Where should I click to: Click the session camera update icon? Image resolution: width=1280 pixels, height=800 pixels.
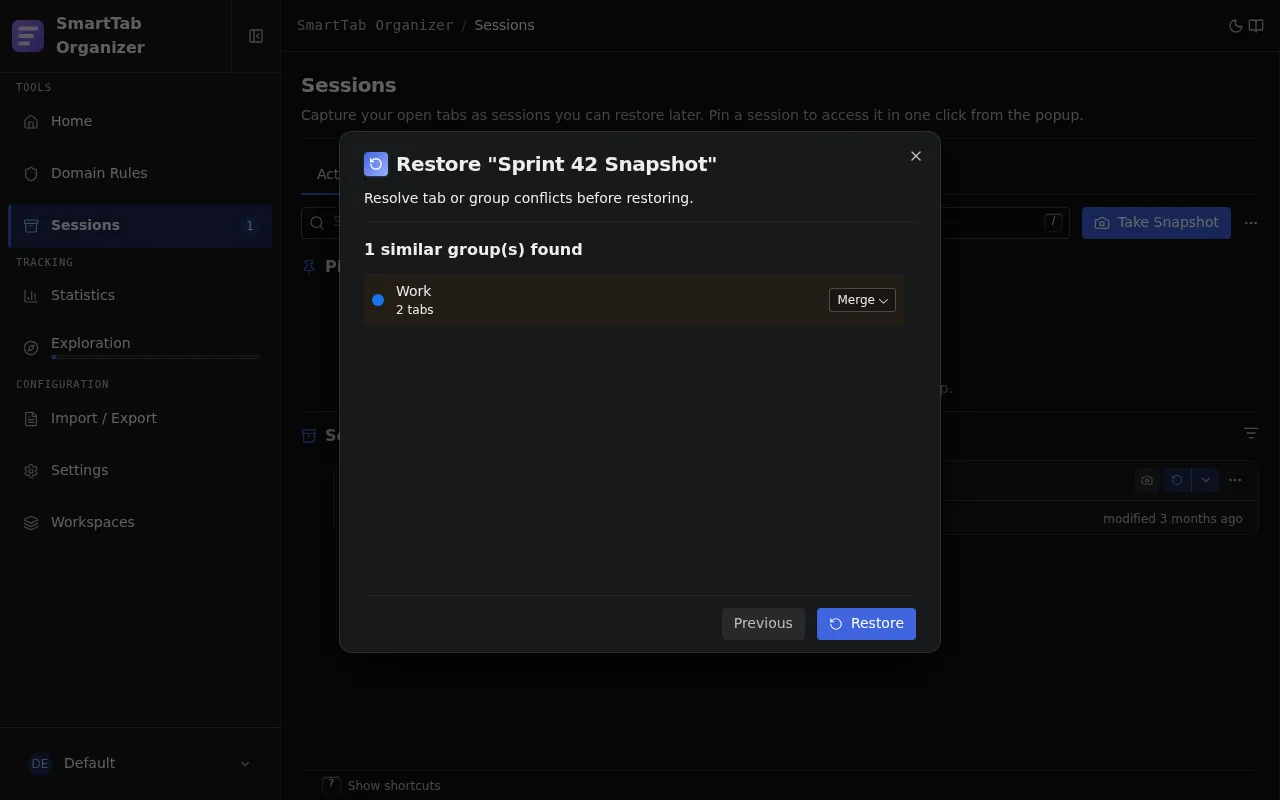click(x=1147, y=480)
